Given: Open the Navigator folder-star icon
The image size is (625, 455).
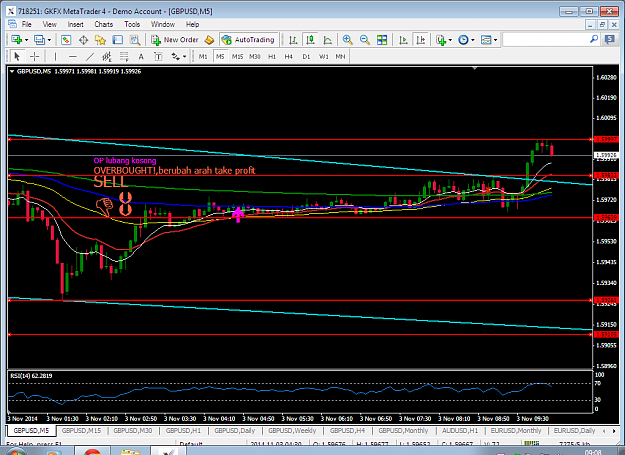Looking at the screenshot, I should (100, 40).
